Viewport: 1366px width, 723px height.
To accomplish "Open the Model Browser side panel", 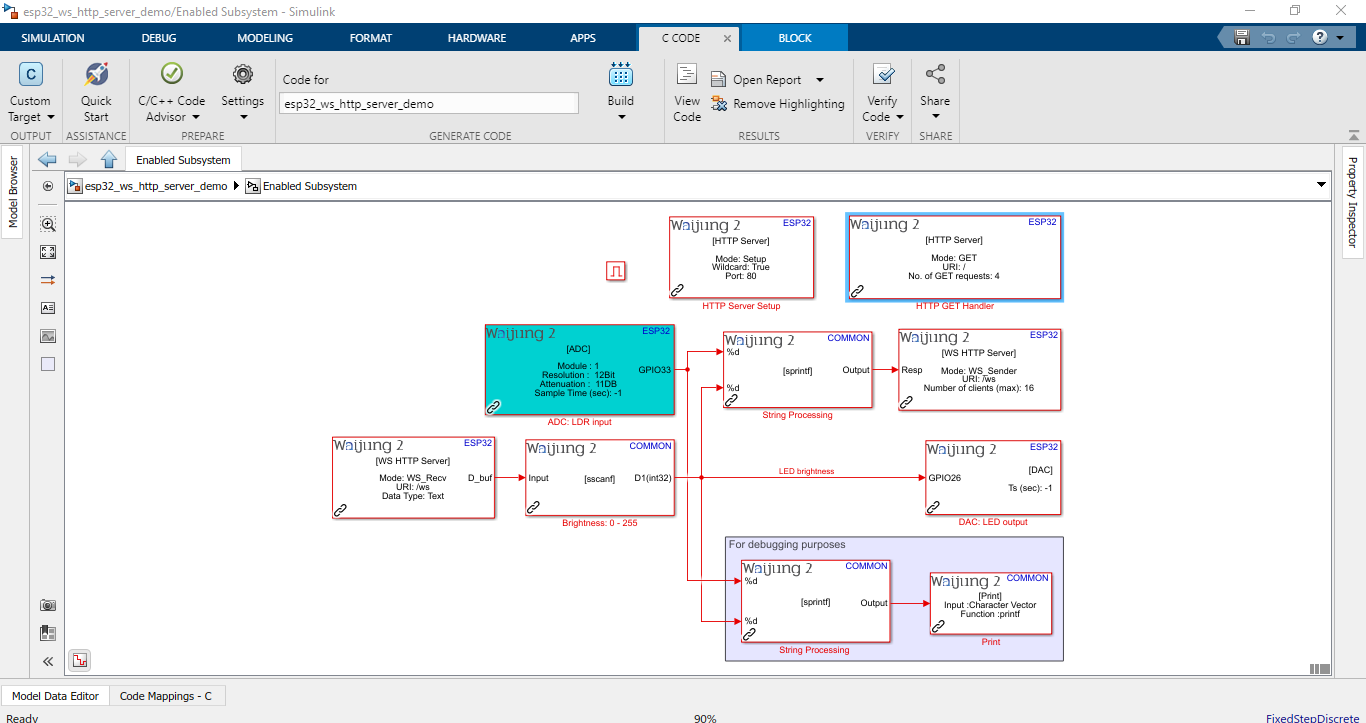I will pos(13,192).
